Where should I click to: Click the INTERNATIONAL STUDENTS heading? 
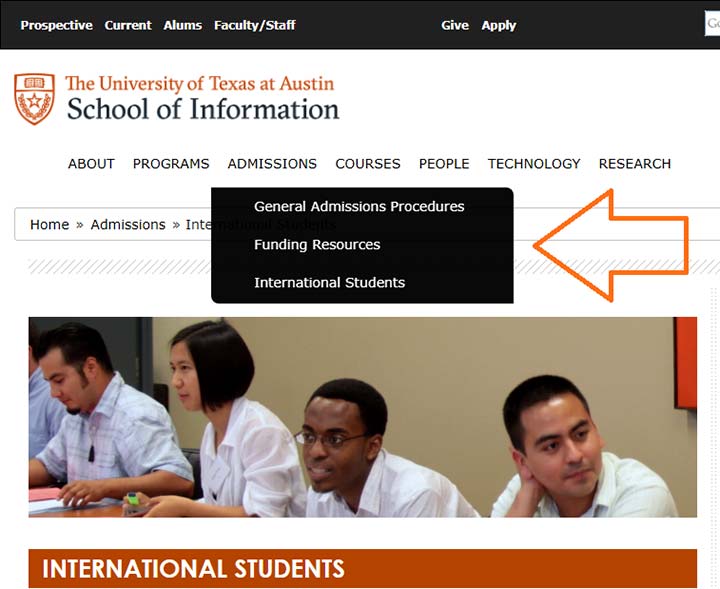(193, 569)
